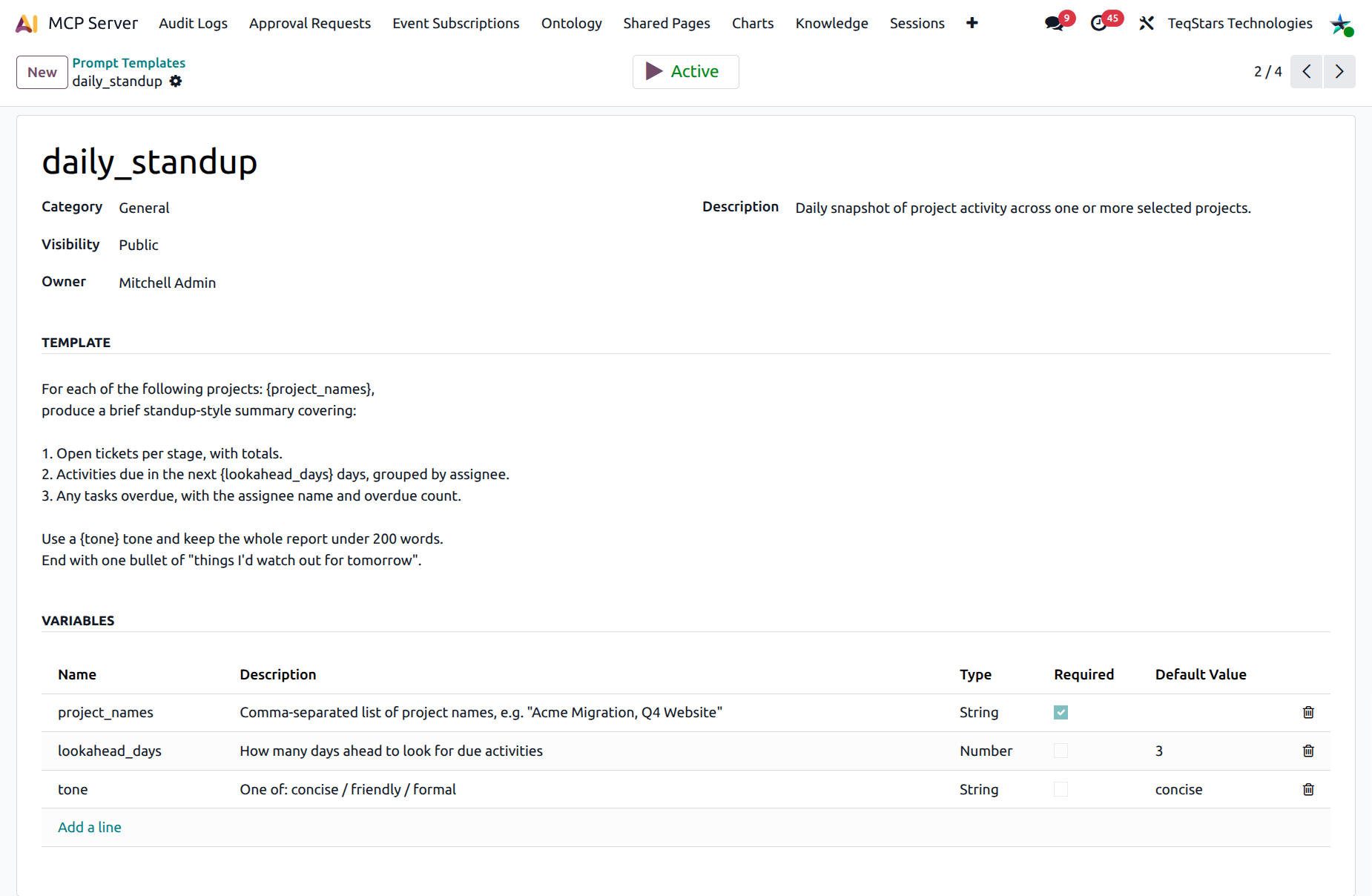
Task: Open the Audit Logs menu
Action: point(193,23)
